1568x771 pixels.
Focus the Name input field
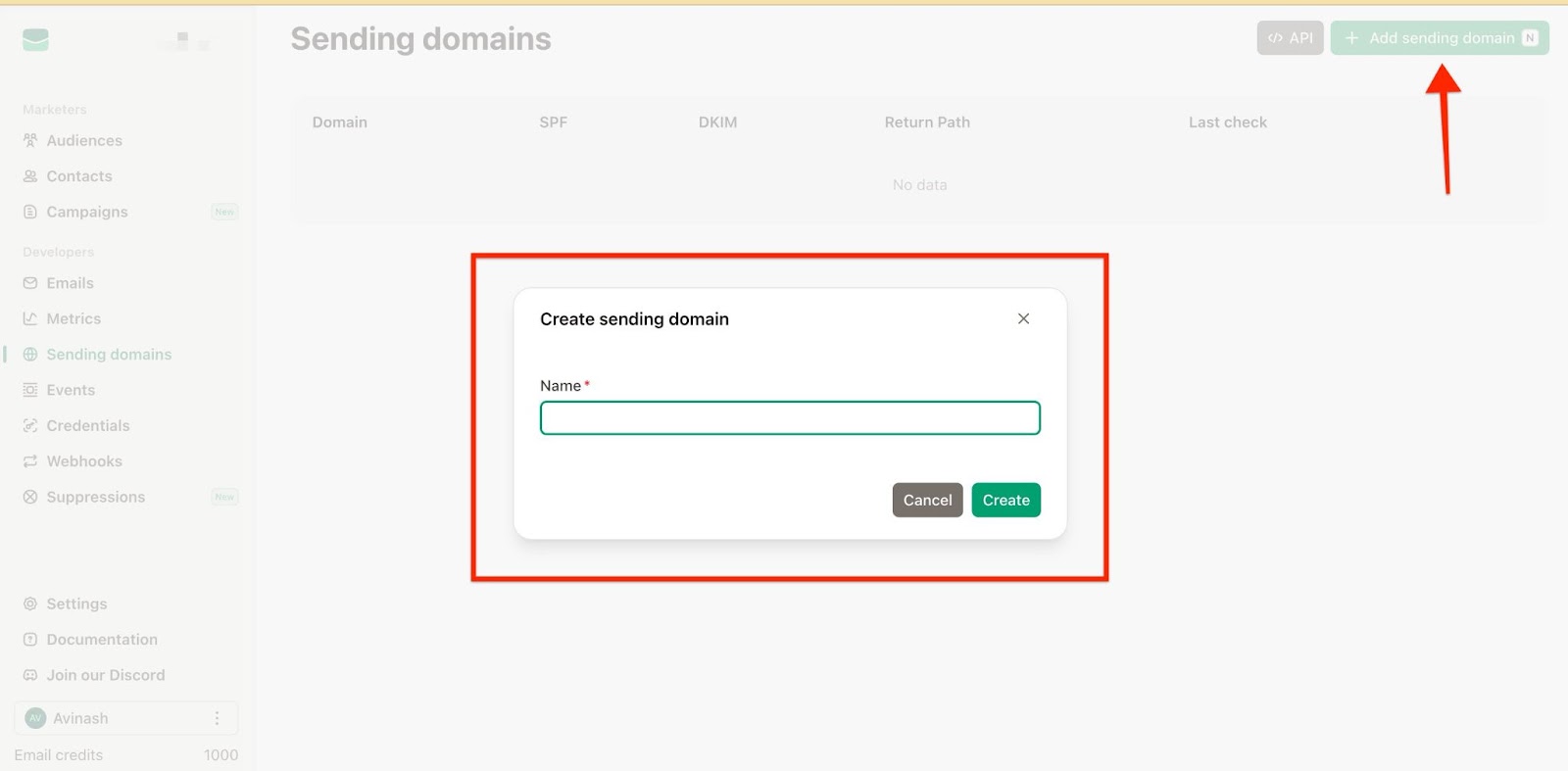pyautogui.click(x=790, y=418)
